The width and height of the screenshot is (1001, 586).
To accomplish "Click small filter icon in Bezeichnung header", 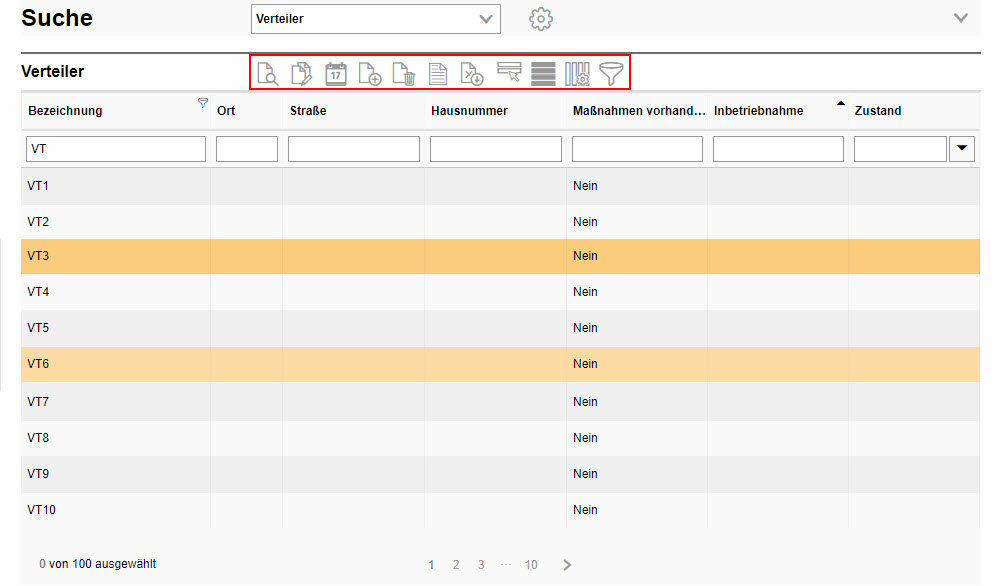I will (203, 103).
